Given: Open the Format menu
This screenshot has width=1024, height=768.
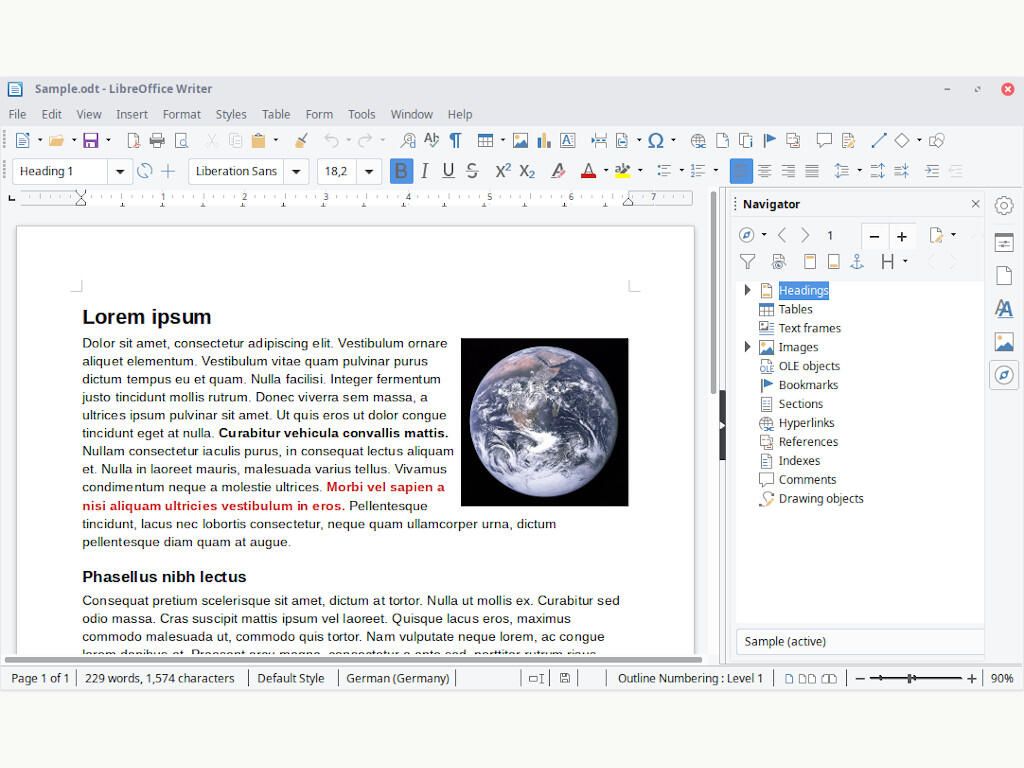Looking at the screenshot, I should (181, 114).
